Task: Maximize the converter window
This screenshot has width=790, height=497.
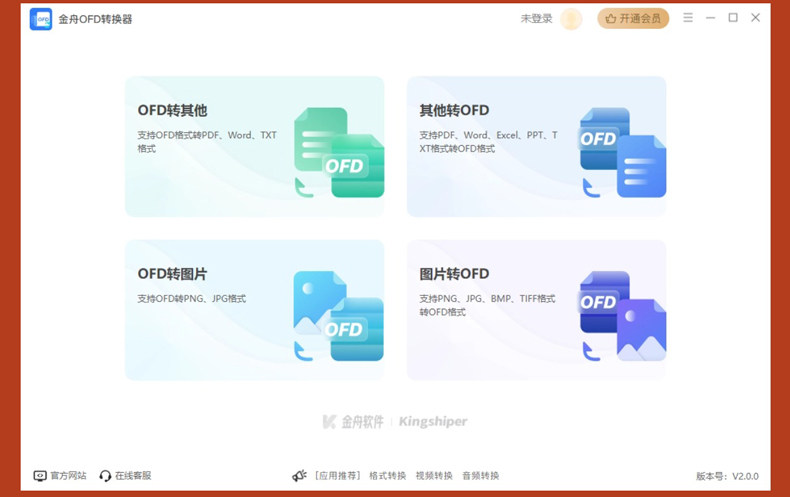Action: pos(733,18)
